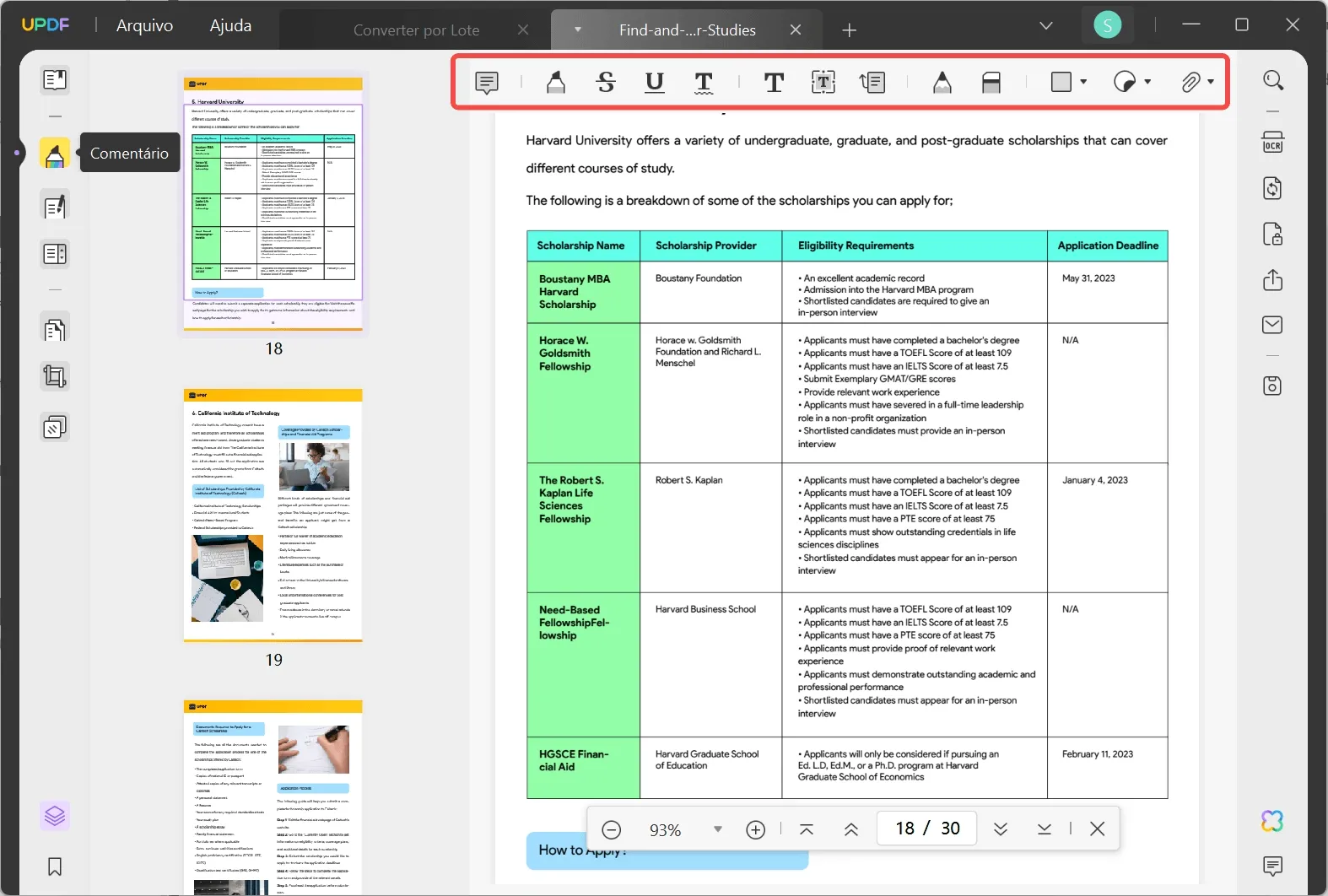The image size is (1328, 896).
Task: Zoom in with the plus button
Action: click(756, 829)
